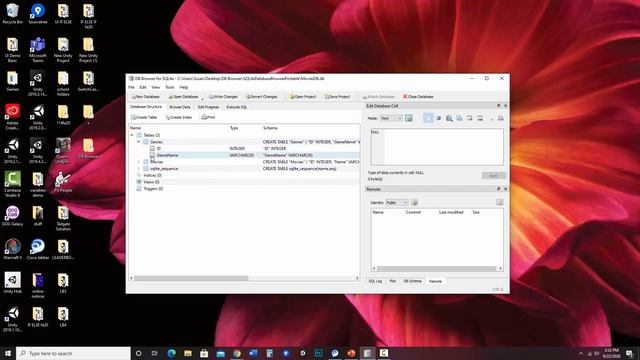Open the Identity dropdown in Remote panel
Screen dimensions: 640x360
pos(397,202)
